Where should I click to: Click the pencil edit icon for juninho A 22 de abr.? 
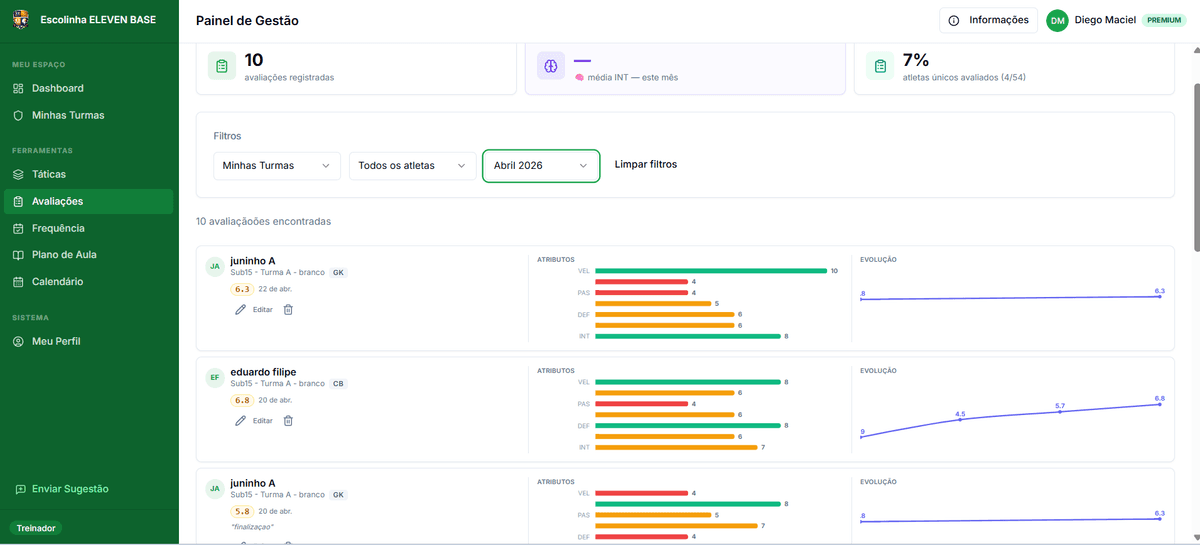240,310
